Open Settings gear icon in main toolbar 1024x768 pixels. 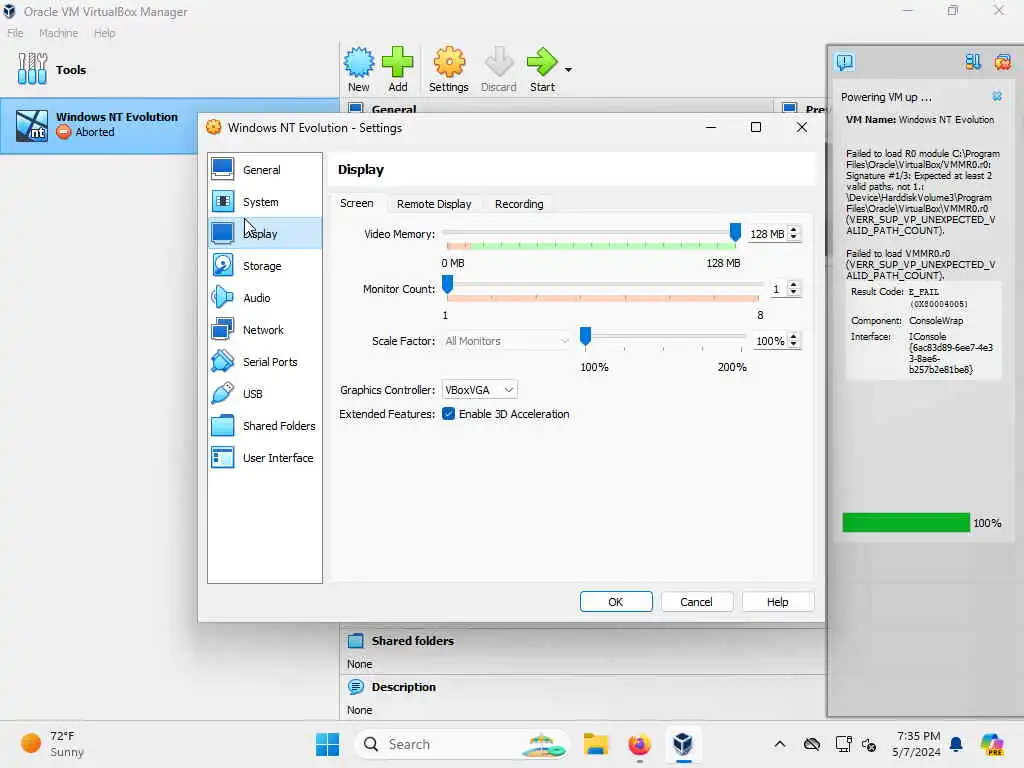click(449, 63)
